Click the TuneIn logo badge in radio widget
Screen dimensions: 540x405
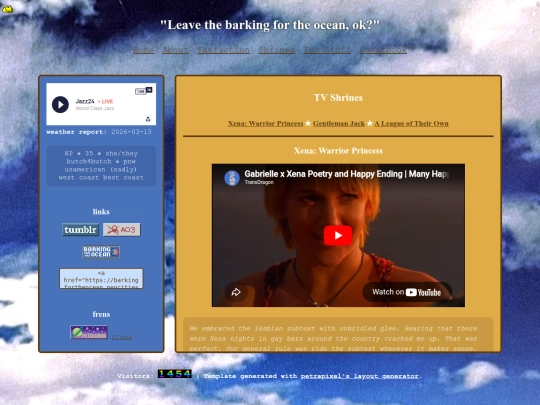pyautogui.click(x=144, y=91)
